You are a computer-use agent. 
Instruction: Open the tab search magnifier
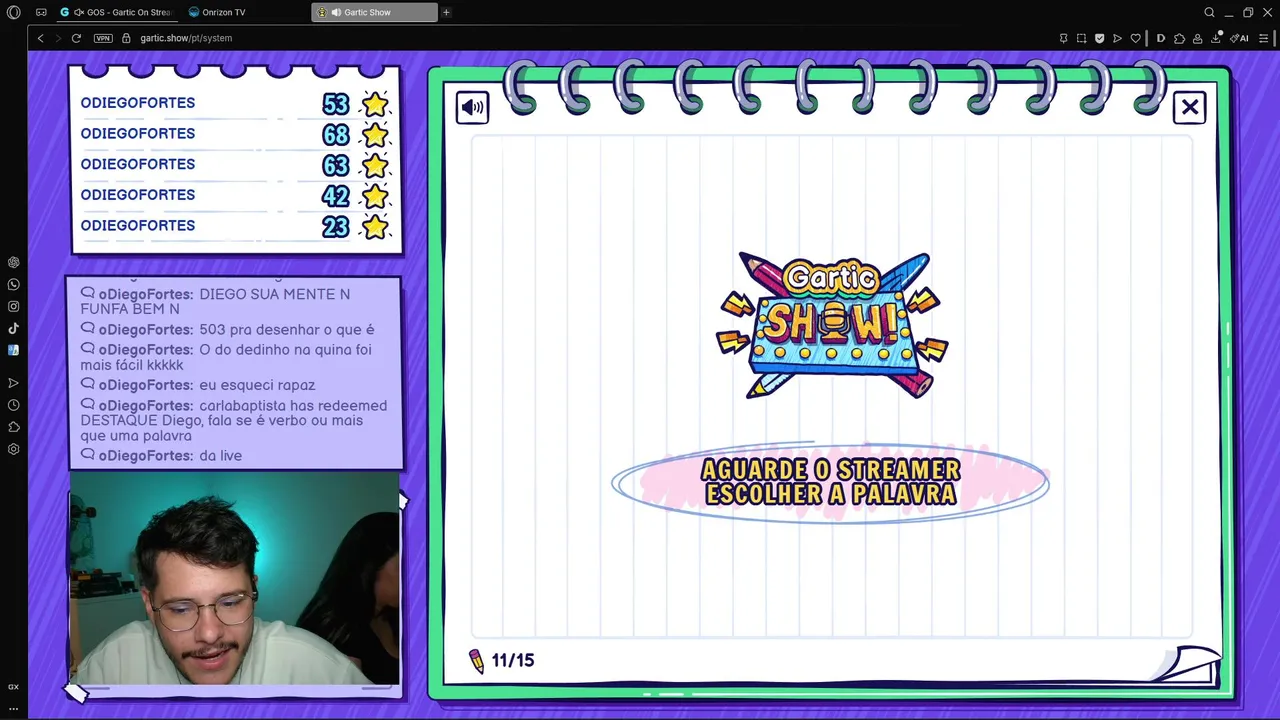(1209, 12)
